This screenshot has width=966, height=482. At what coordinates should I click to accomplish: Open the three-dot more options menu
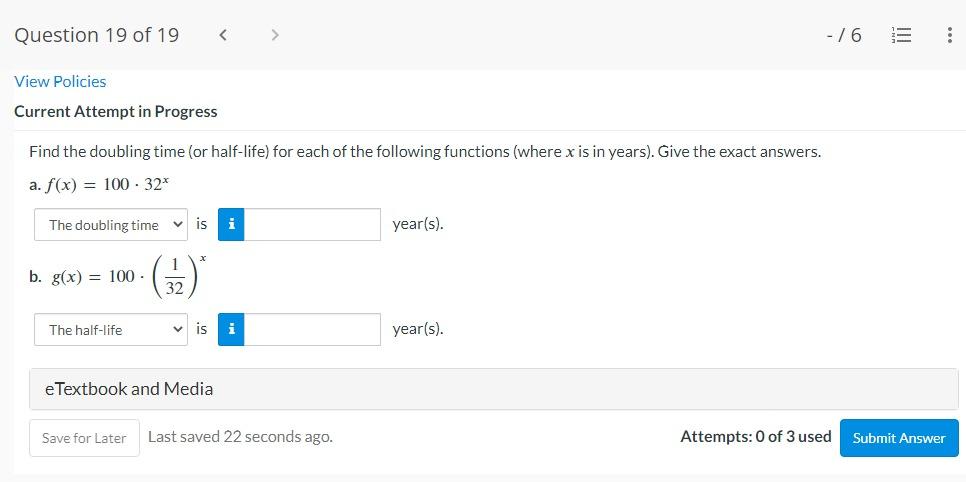tap(948, 36)
